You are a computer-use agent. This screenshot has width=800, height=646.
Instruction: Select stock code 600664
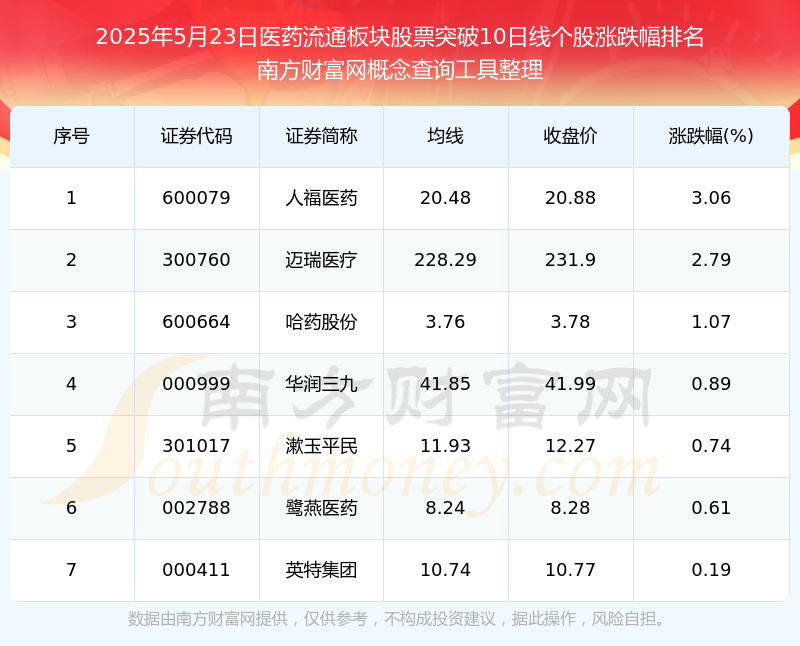[x=196, y=322]
